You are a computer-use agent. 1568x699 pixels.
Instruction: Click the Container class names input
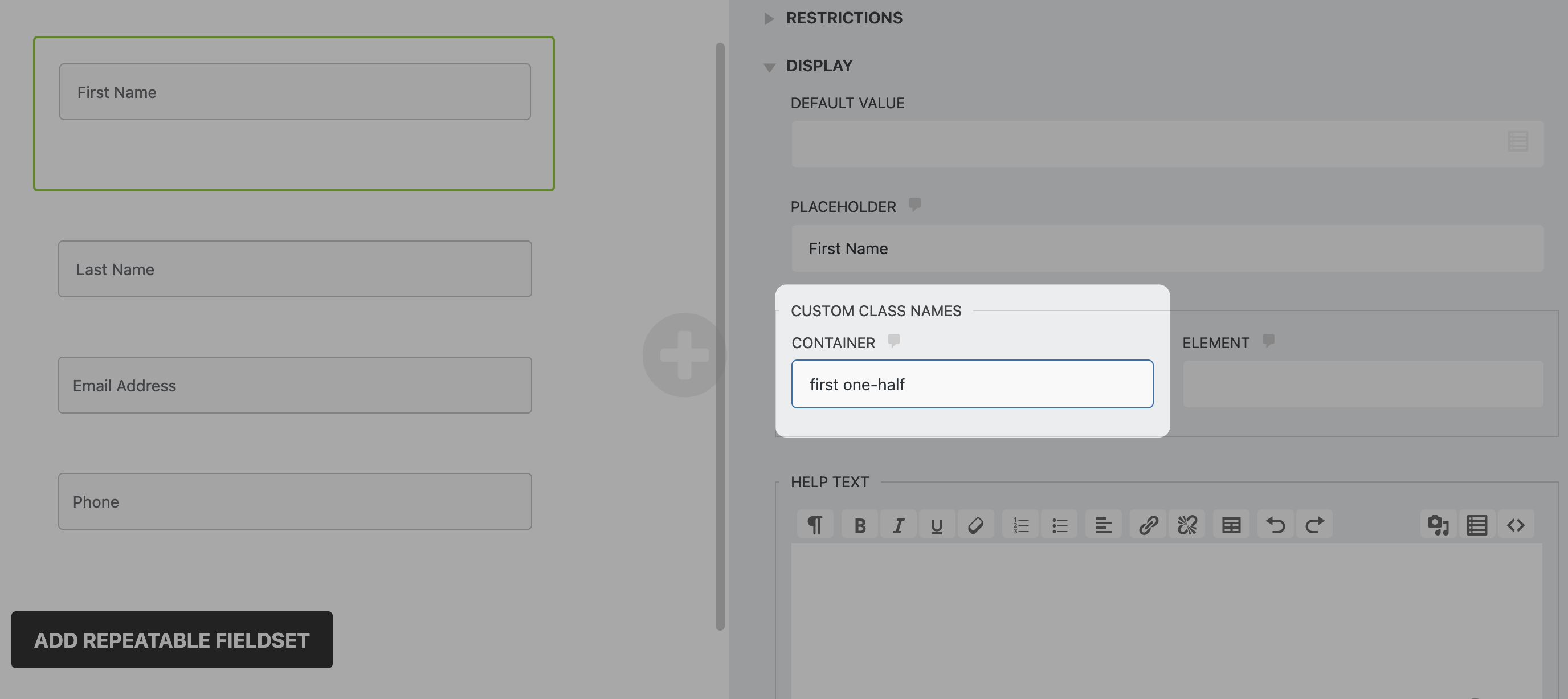pyautogui.click(x=972, y=385)
